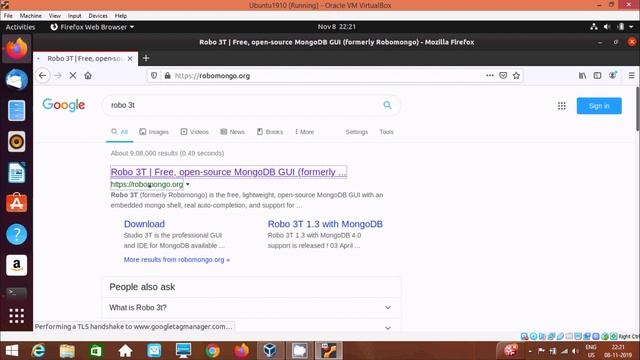
Task: Switch to Videos results tab
Action: pyautogui.click(x=195, y=132)
